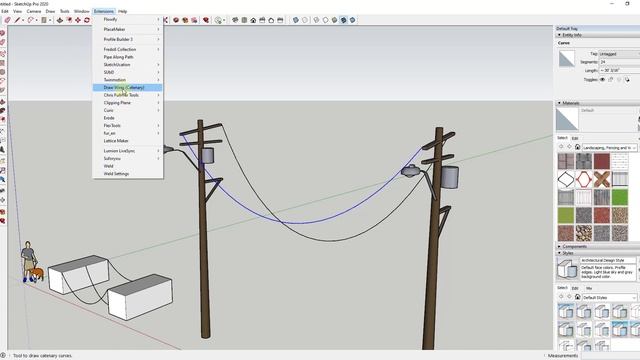Choose Monochrome face style
The height and width of the screenshot is (360, 640).
click(x=352, y=20)
